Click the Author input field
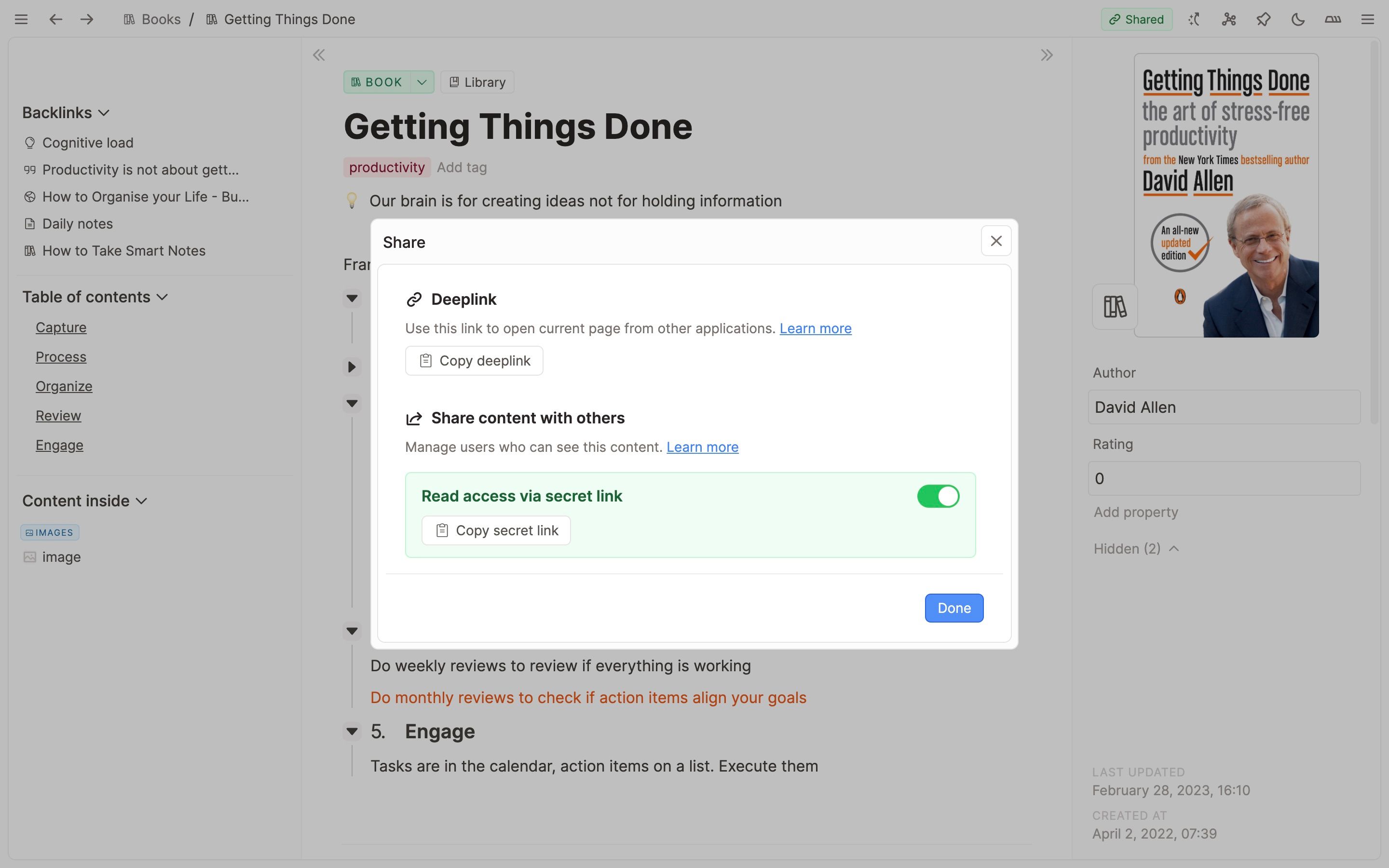Viewport: 1389px width, 868px height. [1224, 407]
